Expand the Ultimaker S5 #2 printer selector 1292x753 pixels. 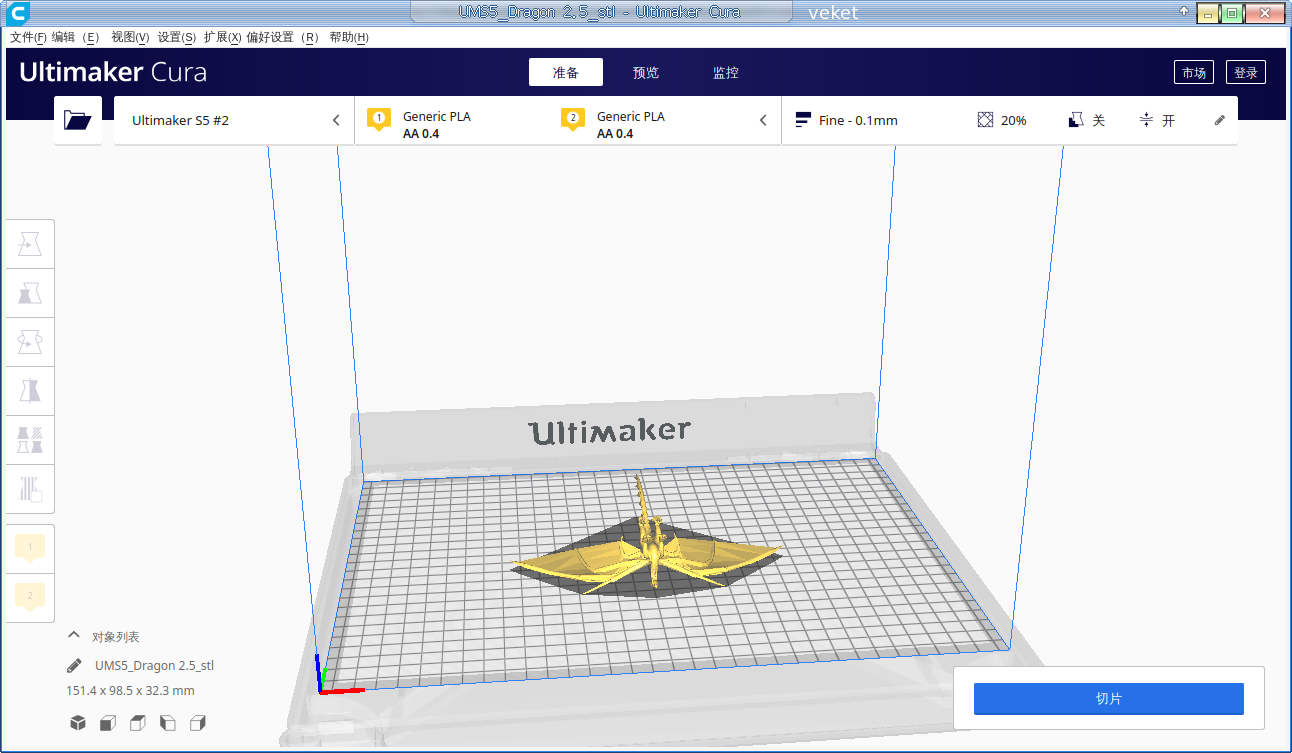click(335, 119)
